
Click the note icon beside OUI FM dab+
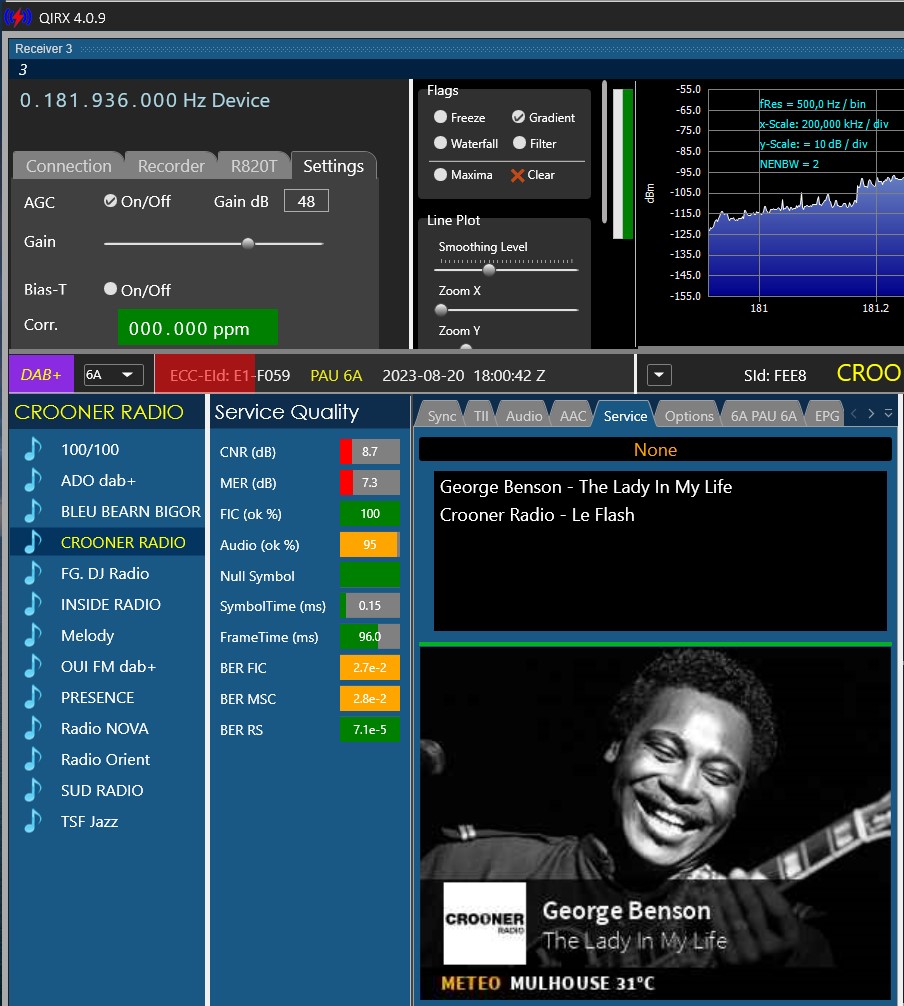click(33, 666)
